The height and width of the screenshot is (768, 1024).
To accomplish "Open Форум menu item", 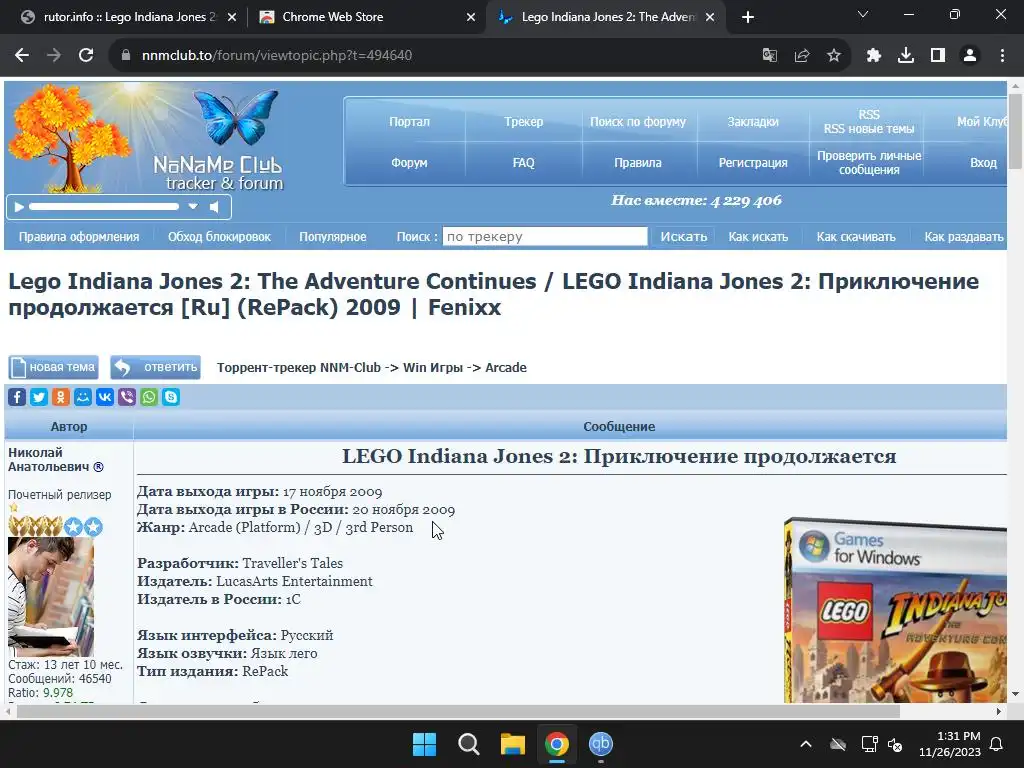I will [x=409, y=163].
